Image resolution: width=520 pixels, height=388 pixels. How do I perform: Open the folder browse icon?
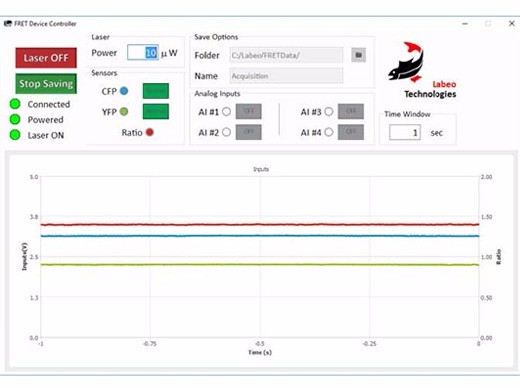click(x=358, y=55)
